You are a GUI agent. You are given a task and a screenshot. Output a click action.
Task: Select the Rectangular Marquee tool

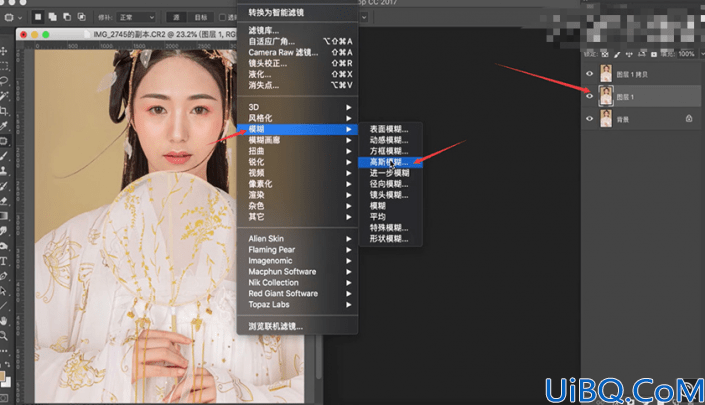click(4, 66)
